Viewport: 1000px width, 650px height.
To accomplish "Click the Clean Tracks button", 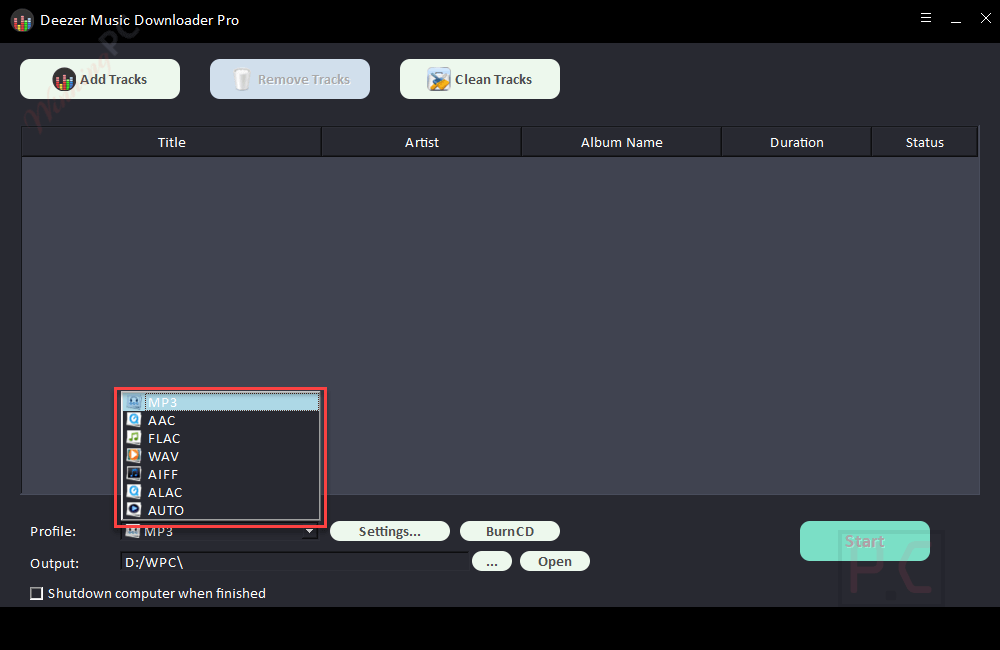I will pyautogui.click(x=480, y=79).
